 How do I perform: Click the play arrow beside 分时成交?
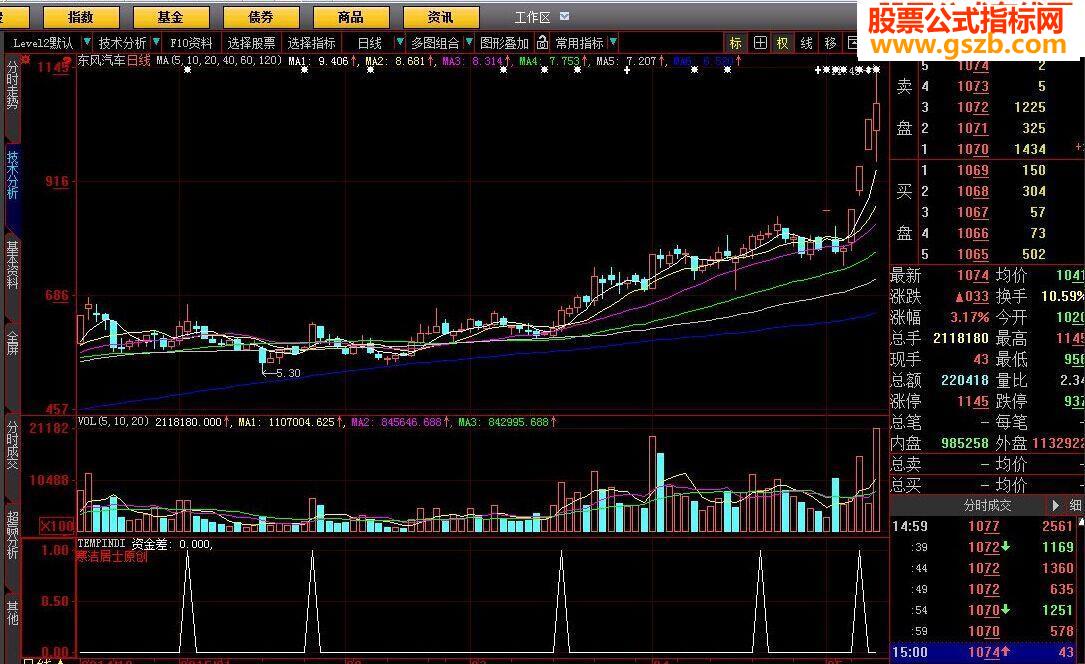pos(1055,506)
